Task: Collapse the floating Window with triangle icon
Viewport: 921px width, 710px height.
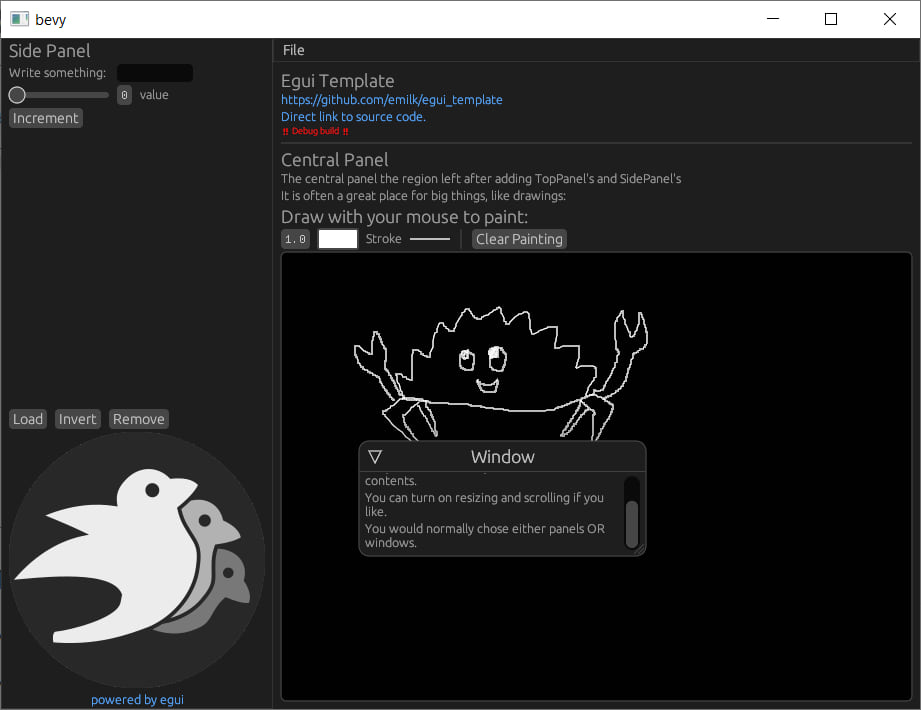Action: click(375, 456)
